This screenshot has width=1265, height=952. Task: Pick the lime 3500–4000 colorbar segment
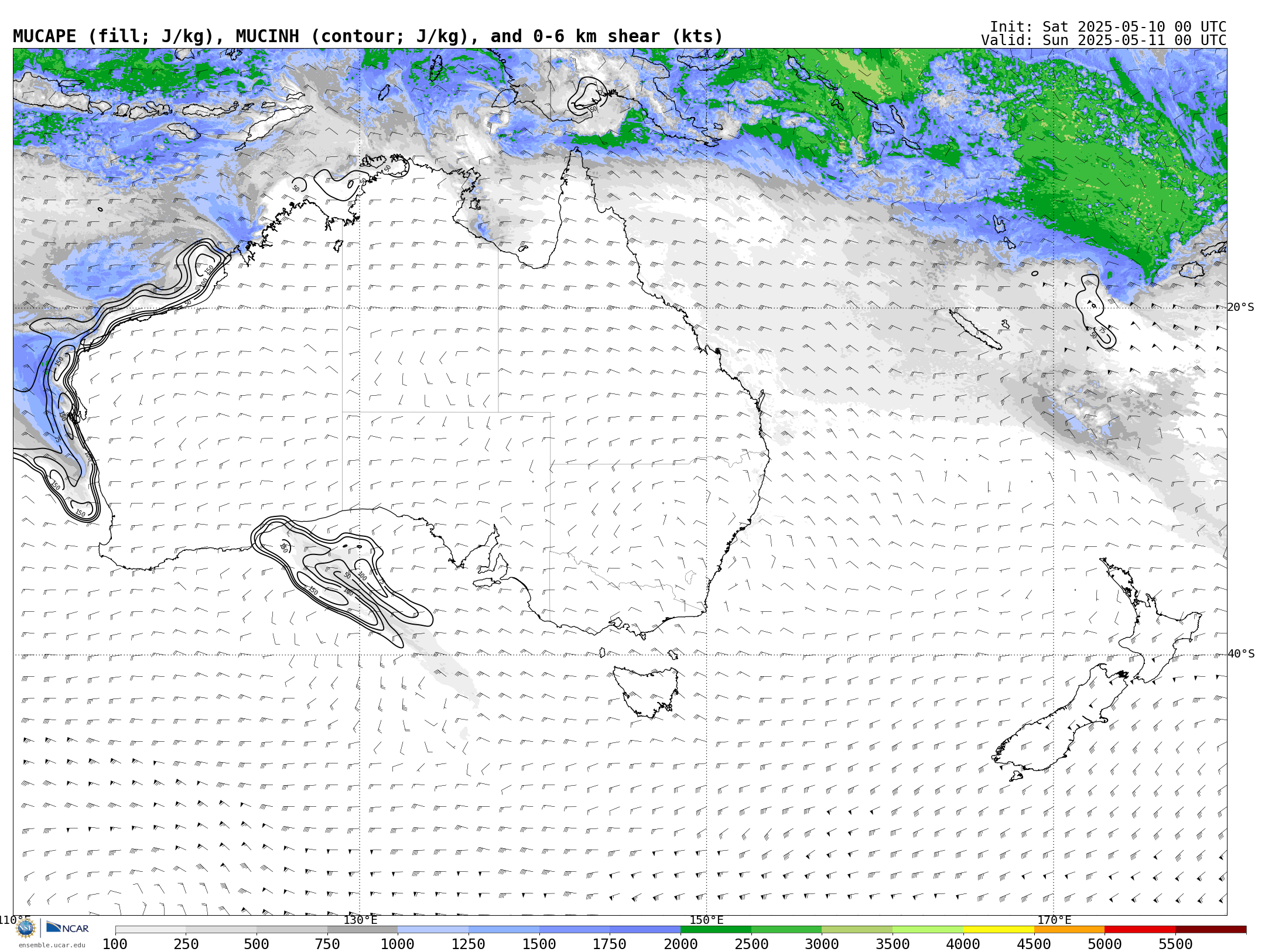[928, 930]
